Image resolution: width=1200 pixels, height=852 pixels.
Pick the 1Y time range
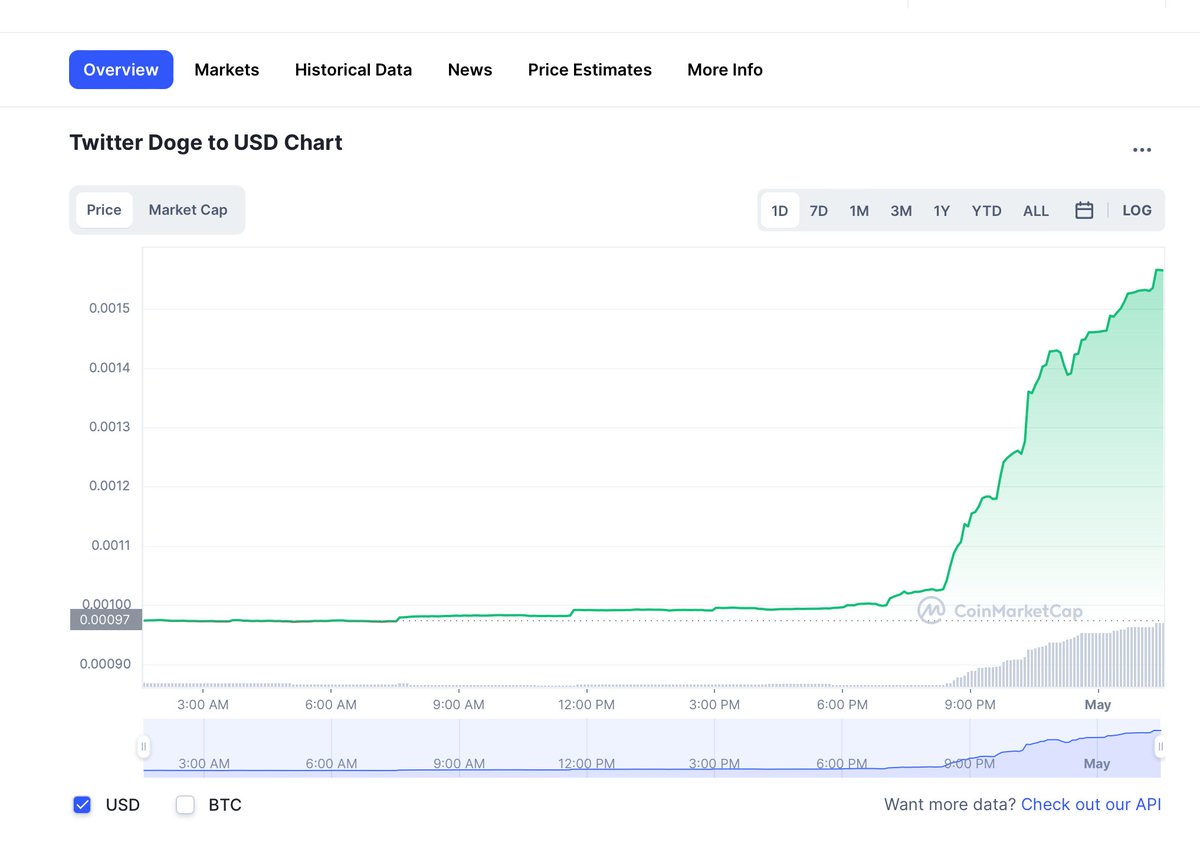point(942,210)
